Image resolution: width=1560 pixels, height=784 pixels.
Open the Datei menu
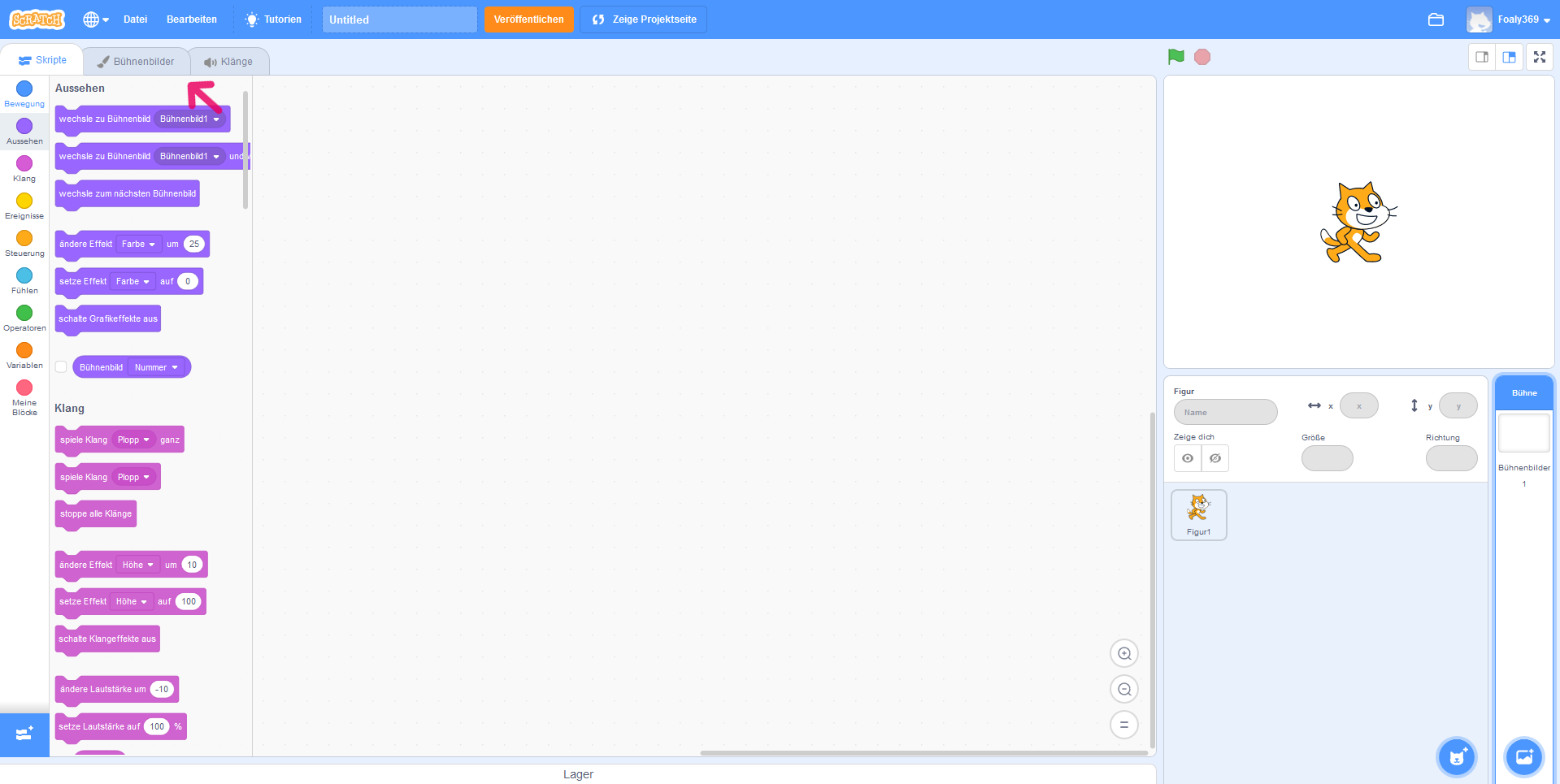[135, 19]
